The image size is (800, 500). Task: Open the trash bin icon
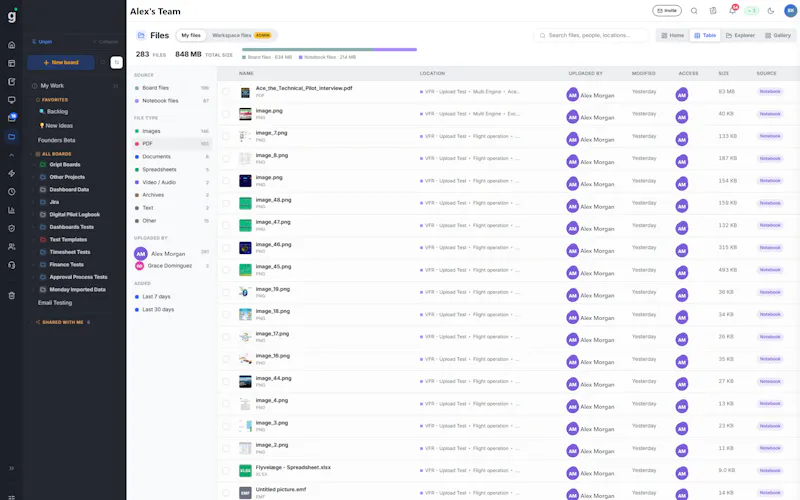coord(11,295)
